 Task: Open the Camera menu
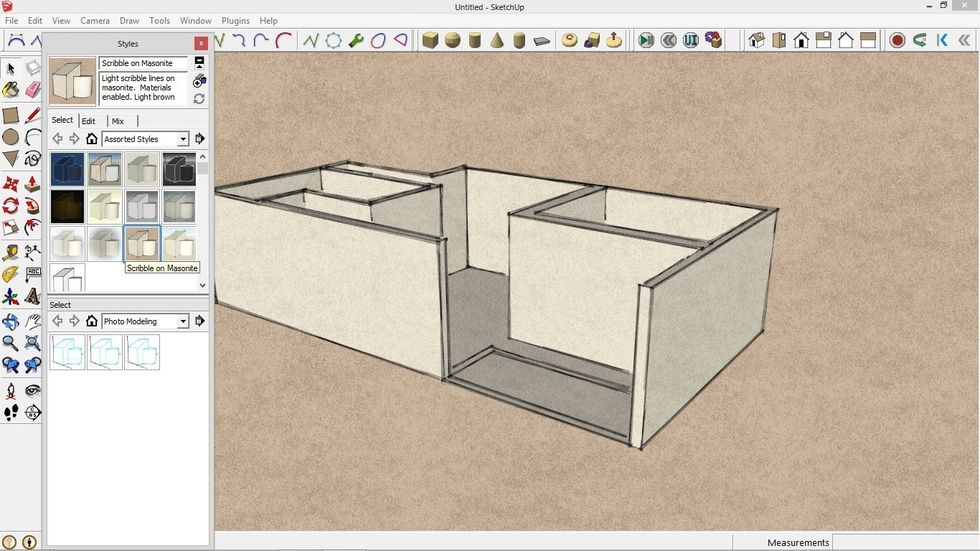click(95, 20)
